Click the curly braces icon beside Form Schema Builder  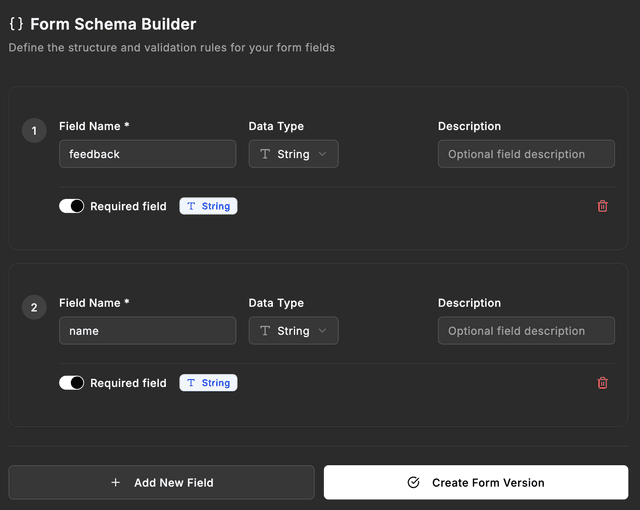tap(16, 24)
